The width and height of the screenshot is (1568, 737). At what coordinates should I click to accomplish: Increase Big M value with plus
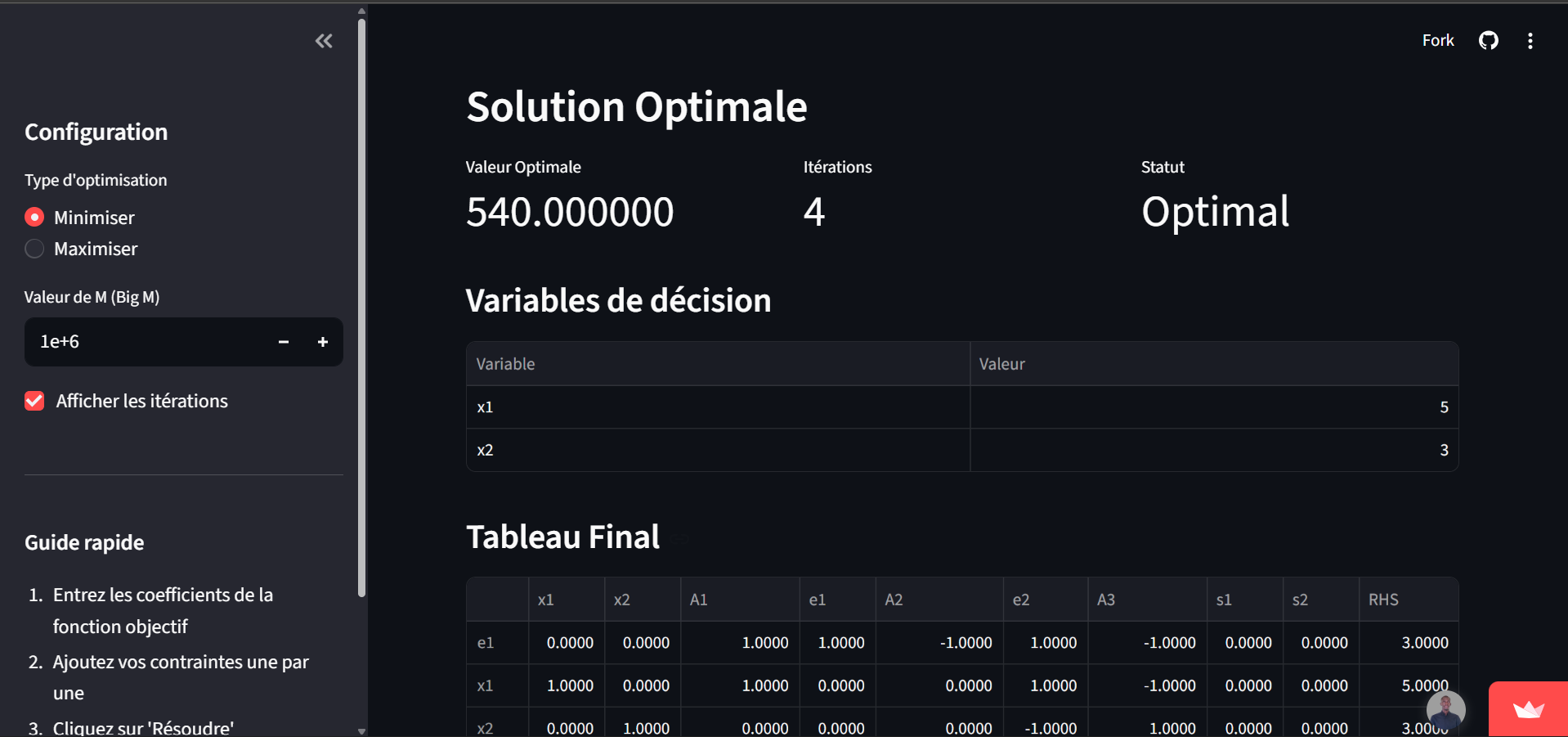coord(323,342)
